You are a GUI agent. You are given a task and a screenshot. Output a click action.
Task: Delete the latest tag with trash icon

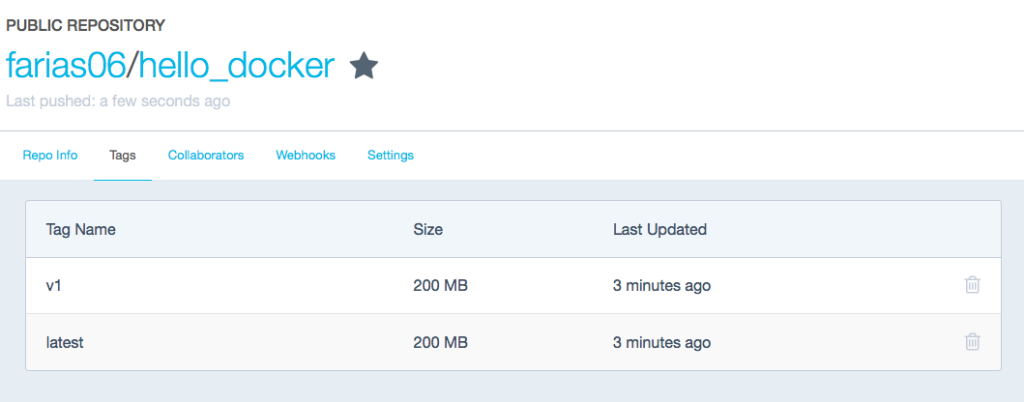(x=972, y=342)
